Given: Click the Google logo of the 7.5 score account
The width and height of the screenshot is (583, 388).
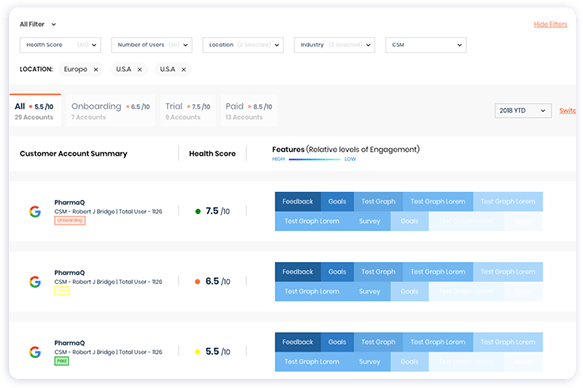Looking at the screenshot, I should pos(35,211).
